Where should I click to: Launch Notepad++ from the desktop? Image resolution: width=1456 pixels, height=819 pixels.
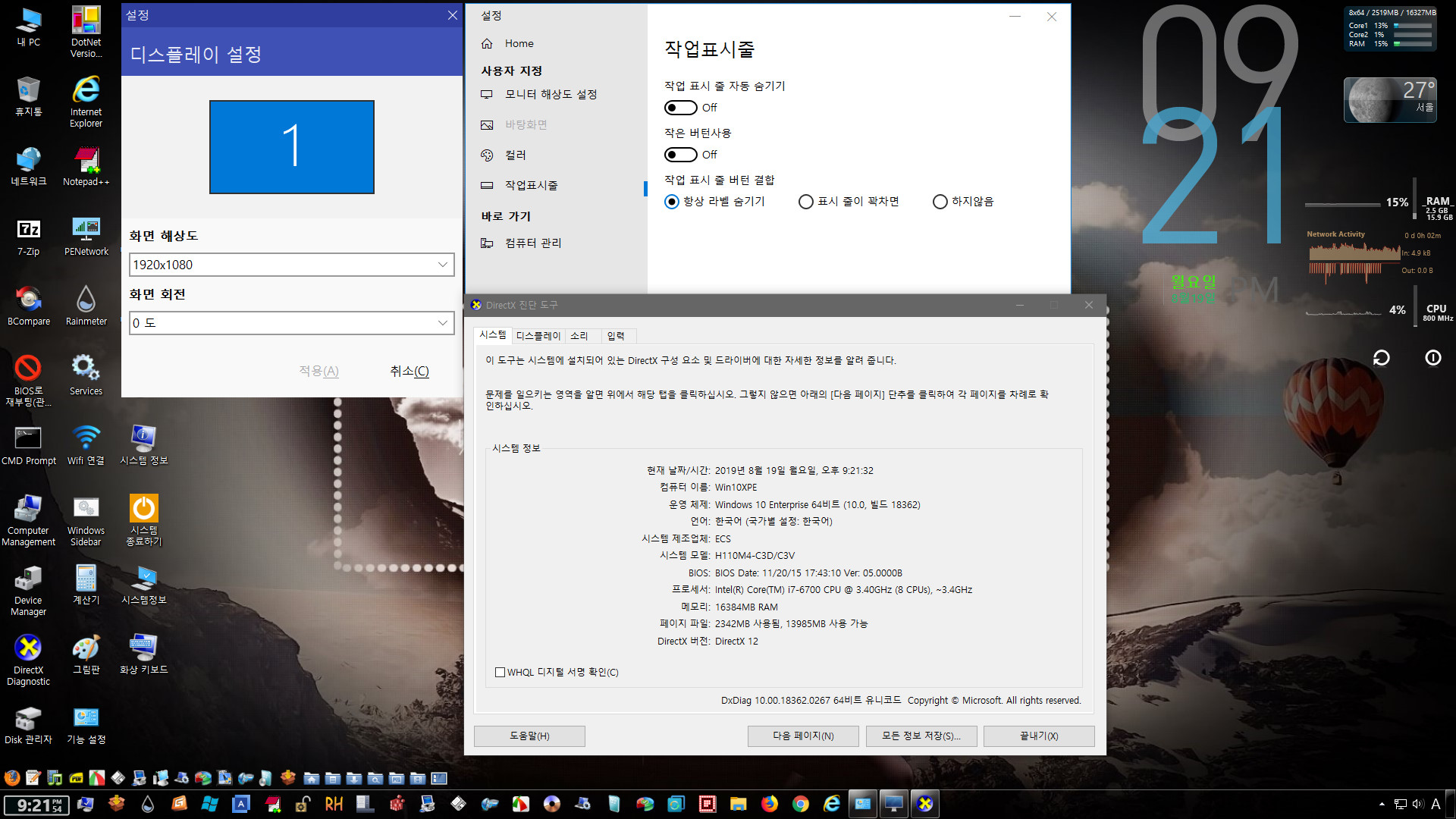click(86, 166)
